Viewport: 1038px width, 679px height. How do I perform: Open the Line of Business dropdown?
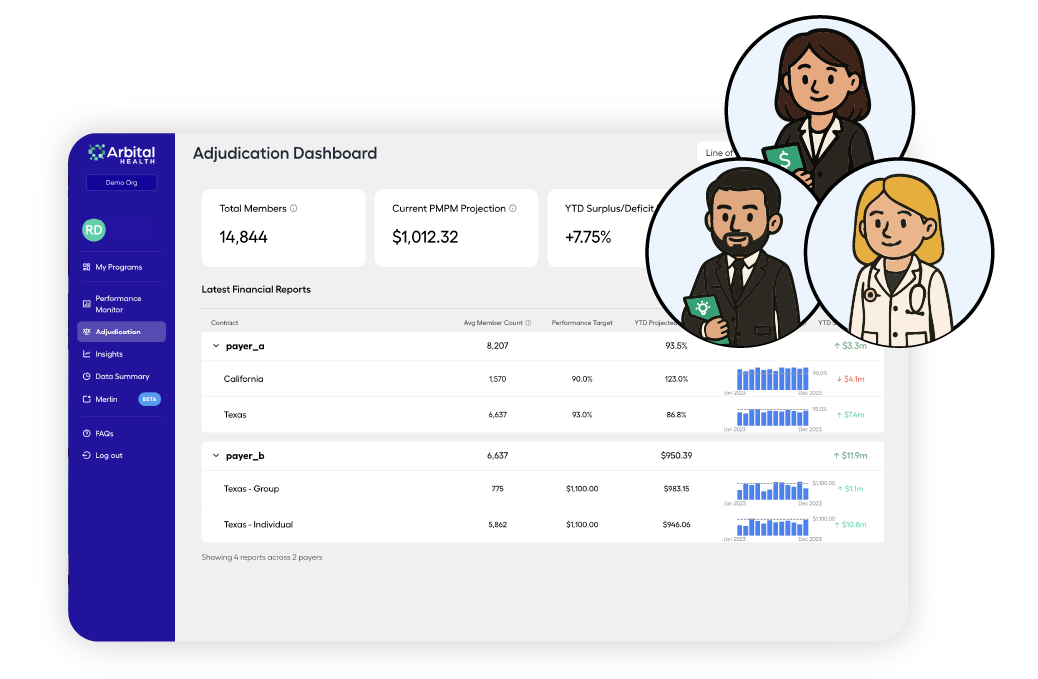(x=715, y=151)
